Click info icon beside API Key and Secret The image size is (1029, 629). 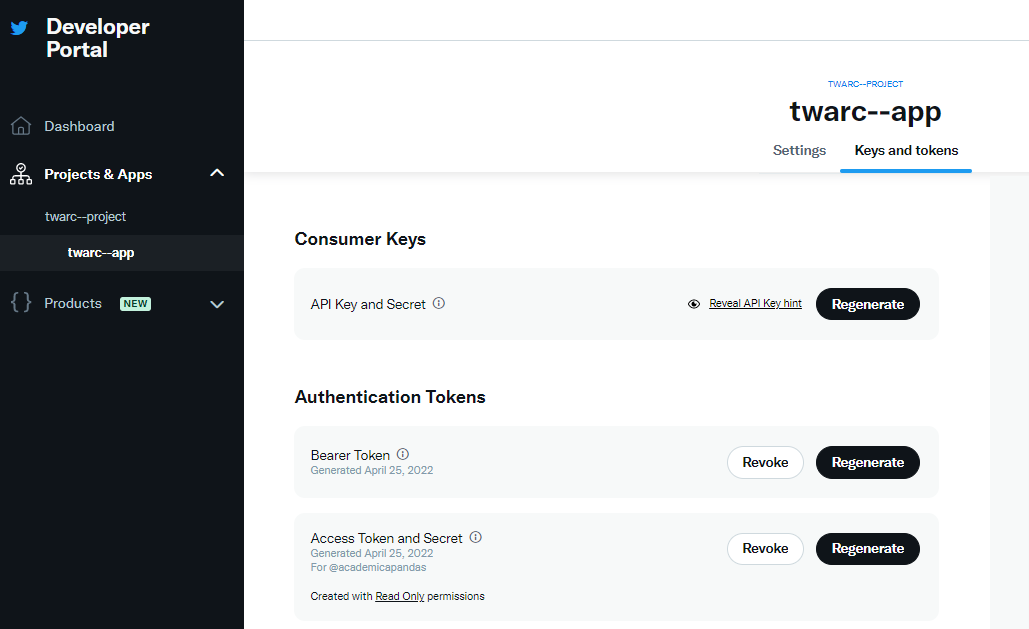point(439,303)
